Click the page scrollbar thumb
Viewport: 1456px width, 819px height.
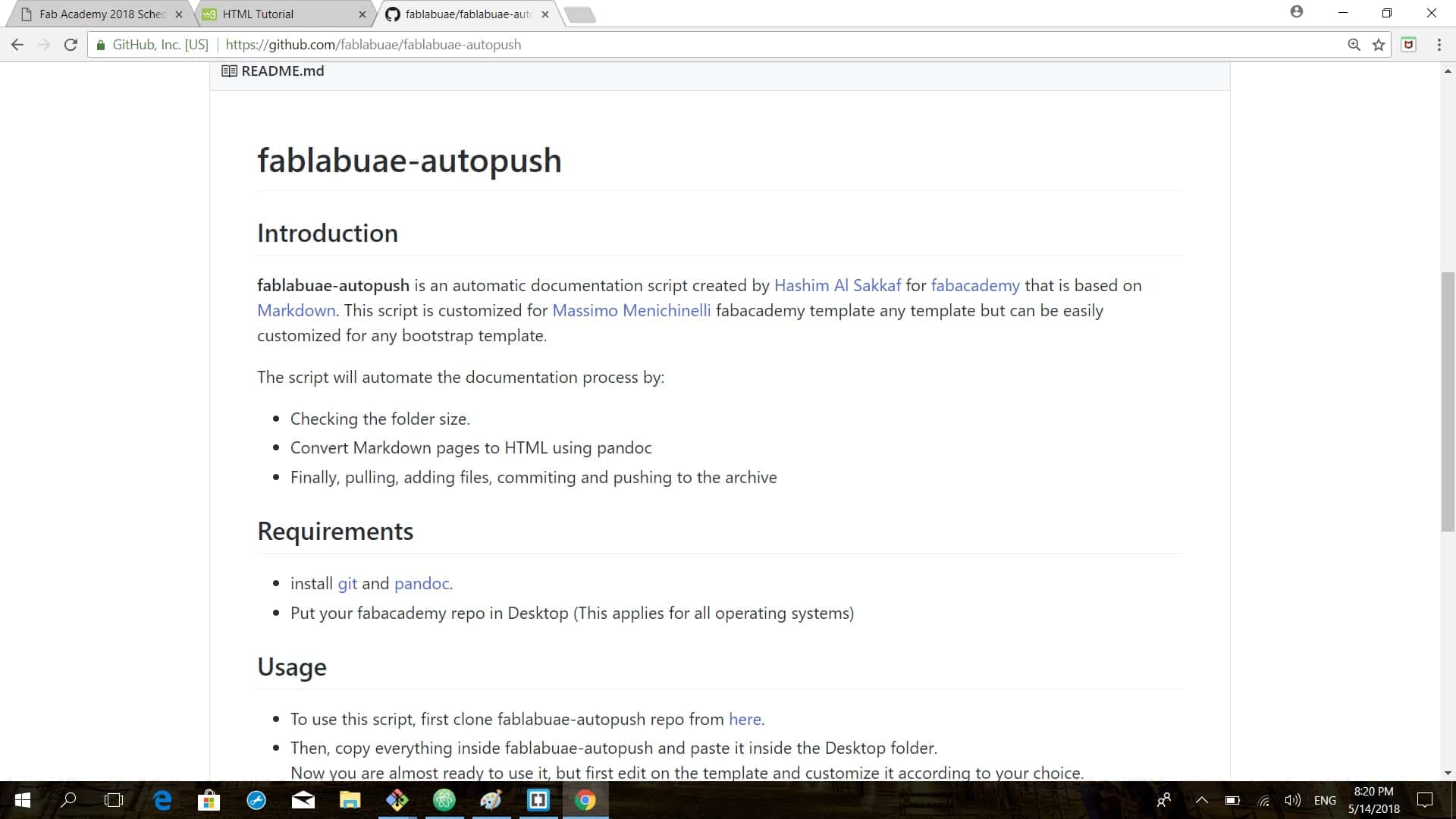coord(1448,402)
